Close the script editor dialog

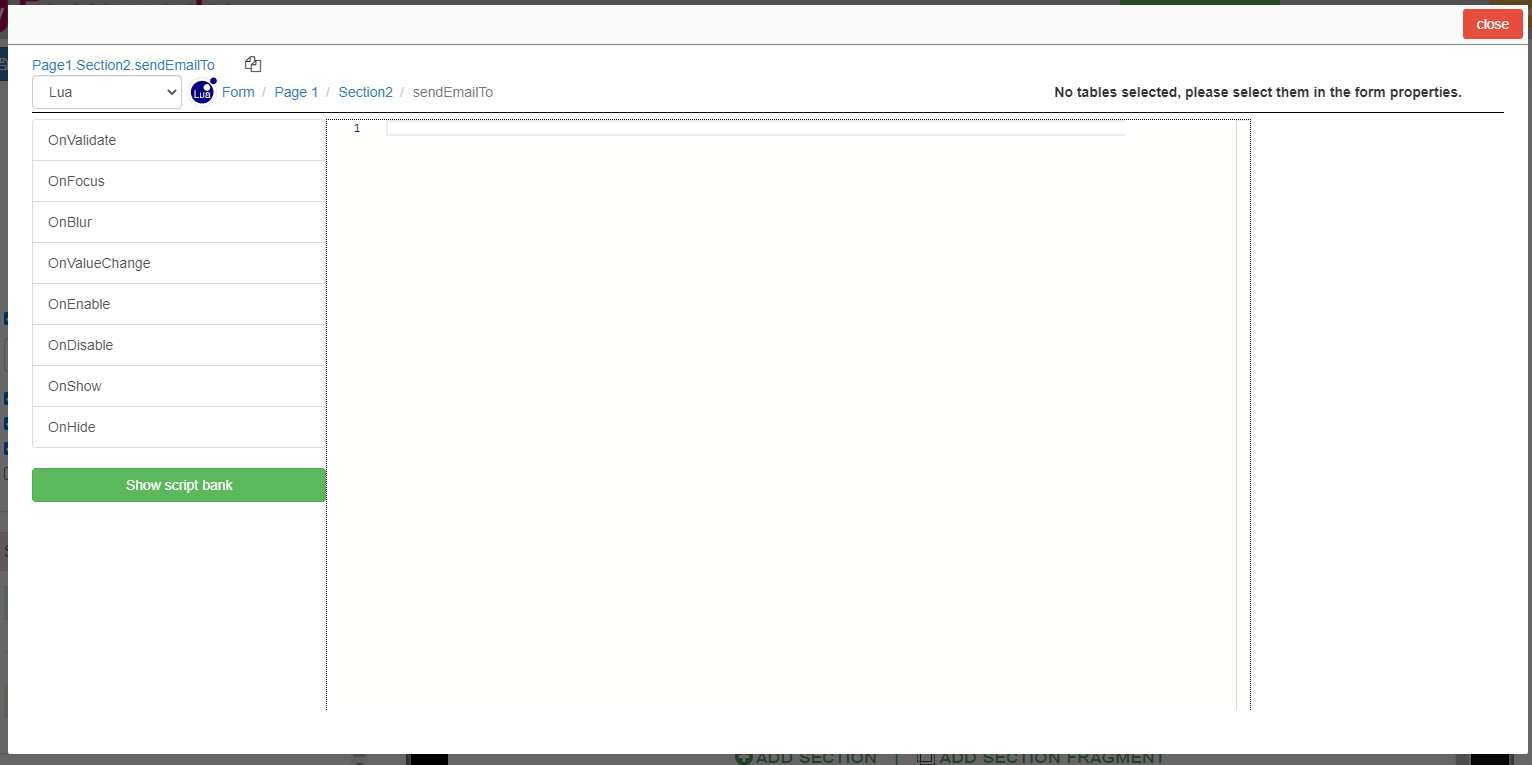coord(1492,24)
